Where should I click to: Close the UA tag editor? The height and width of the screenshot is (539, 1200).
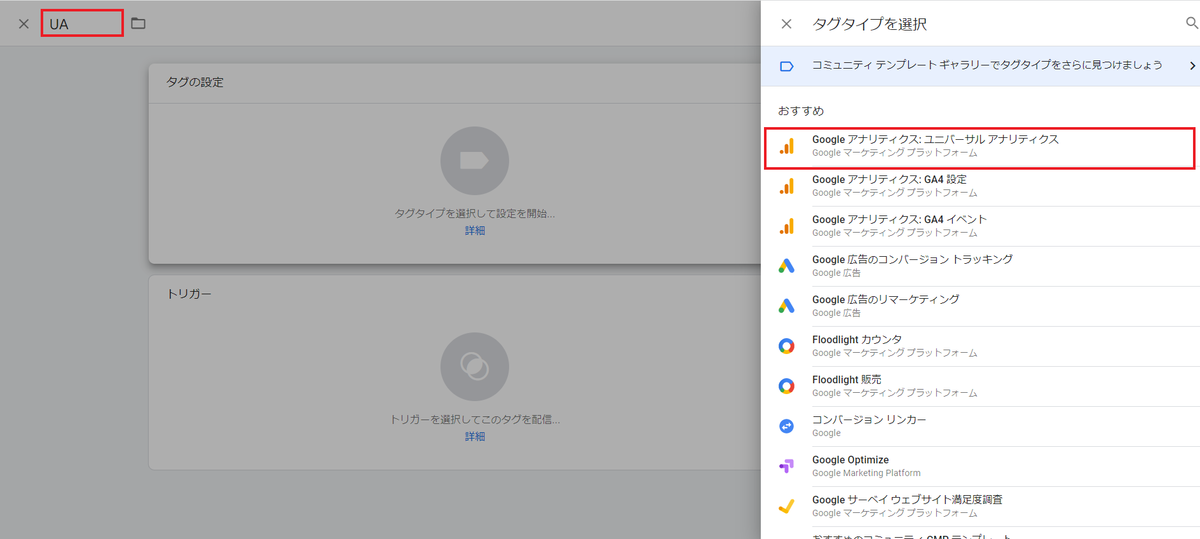24,23
